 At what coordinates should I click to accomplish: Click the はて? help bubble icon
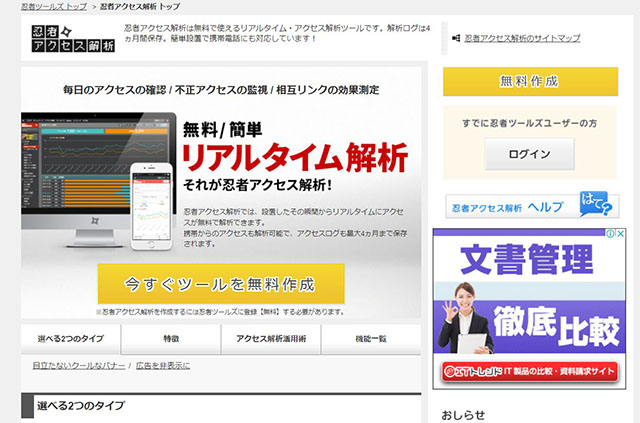pos(599,206)
